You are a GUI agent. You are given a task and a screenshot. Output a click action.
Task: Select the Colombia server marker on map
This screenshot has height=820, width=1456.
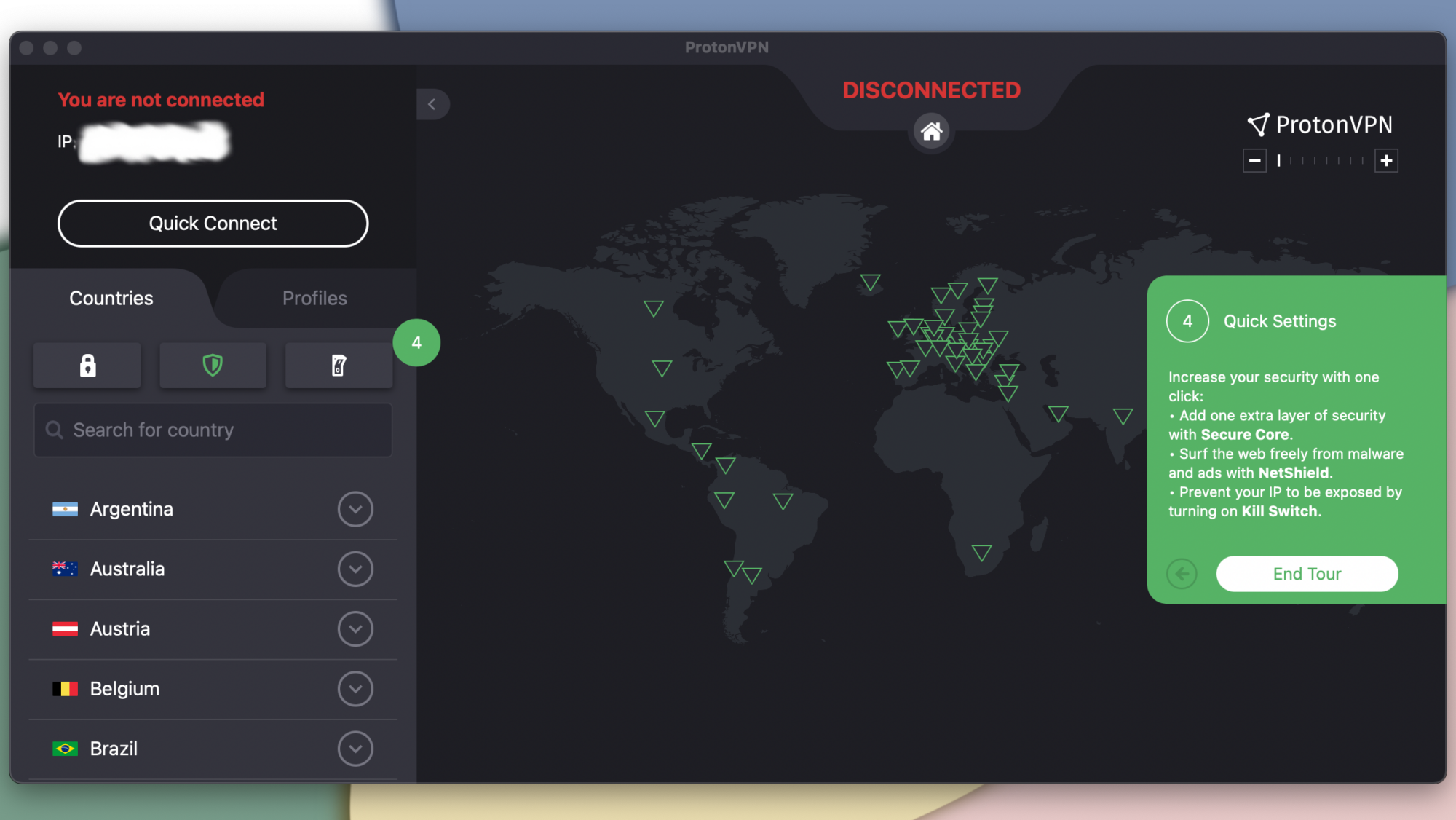click(x=725, y=465)
